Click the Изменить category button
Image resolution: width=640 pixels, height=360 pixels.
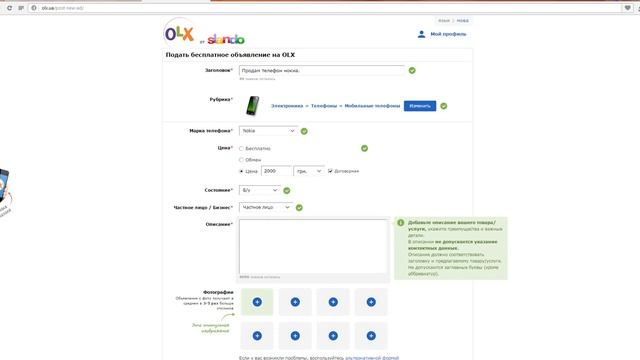(x=420, y=106)
